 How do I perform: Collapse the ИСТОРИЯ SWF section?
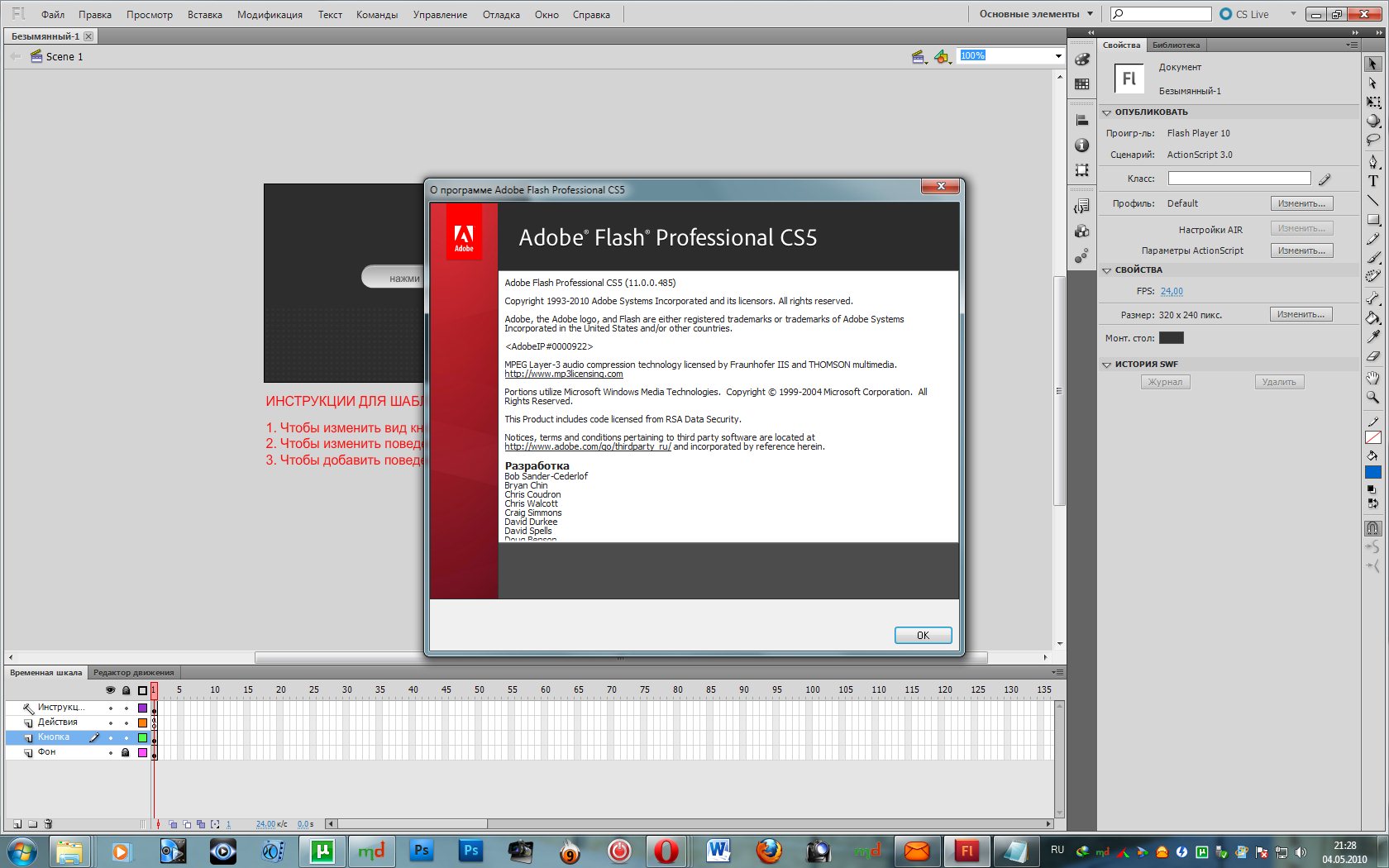[1106, 365]
